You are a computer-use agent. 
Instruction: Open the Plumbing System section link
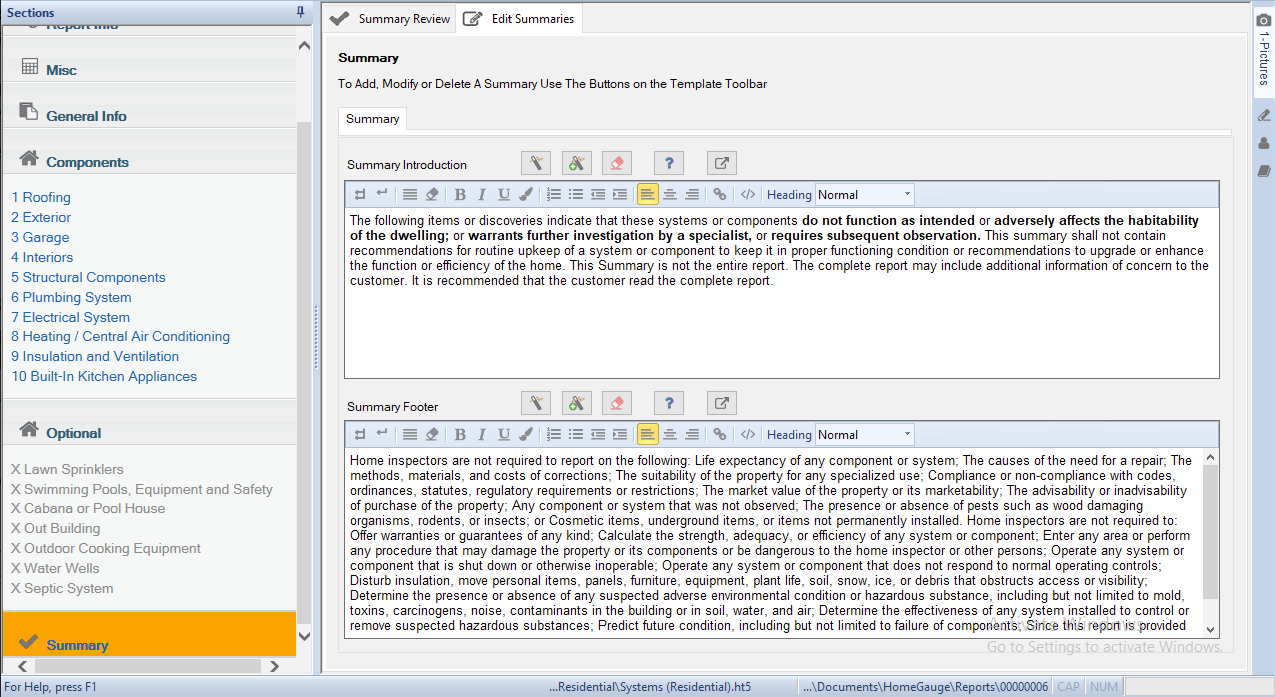coord(71,297)
